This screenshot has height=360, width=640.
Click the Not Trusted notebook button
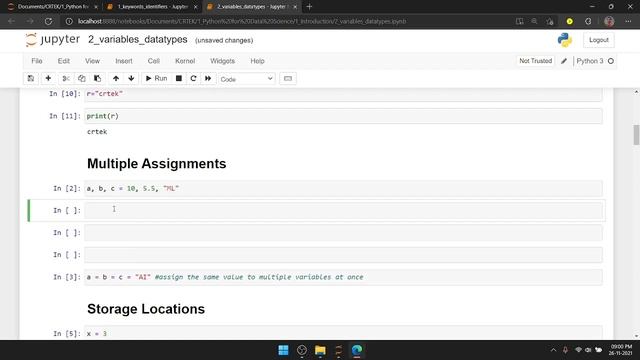tap(536, 61)
